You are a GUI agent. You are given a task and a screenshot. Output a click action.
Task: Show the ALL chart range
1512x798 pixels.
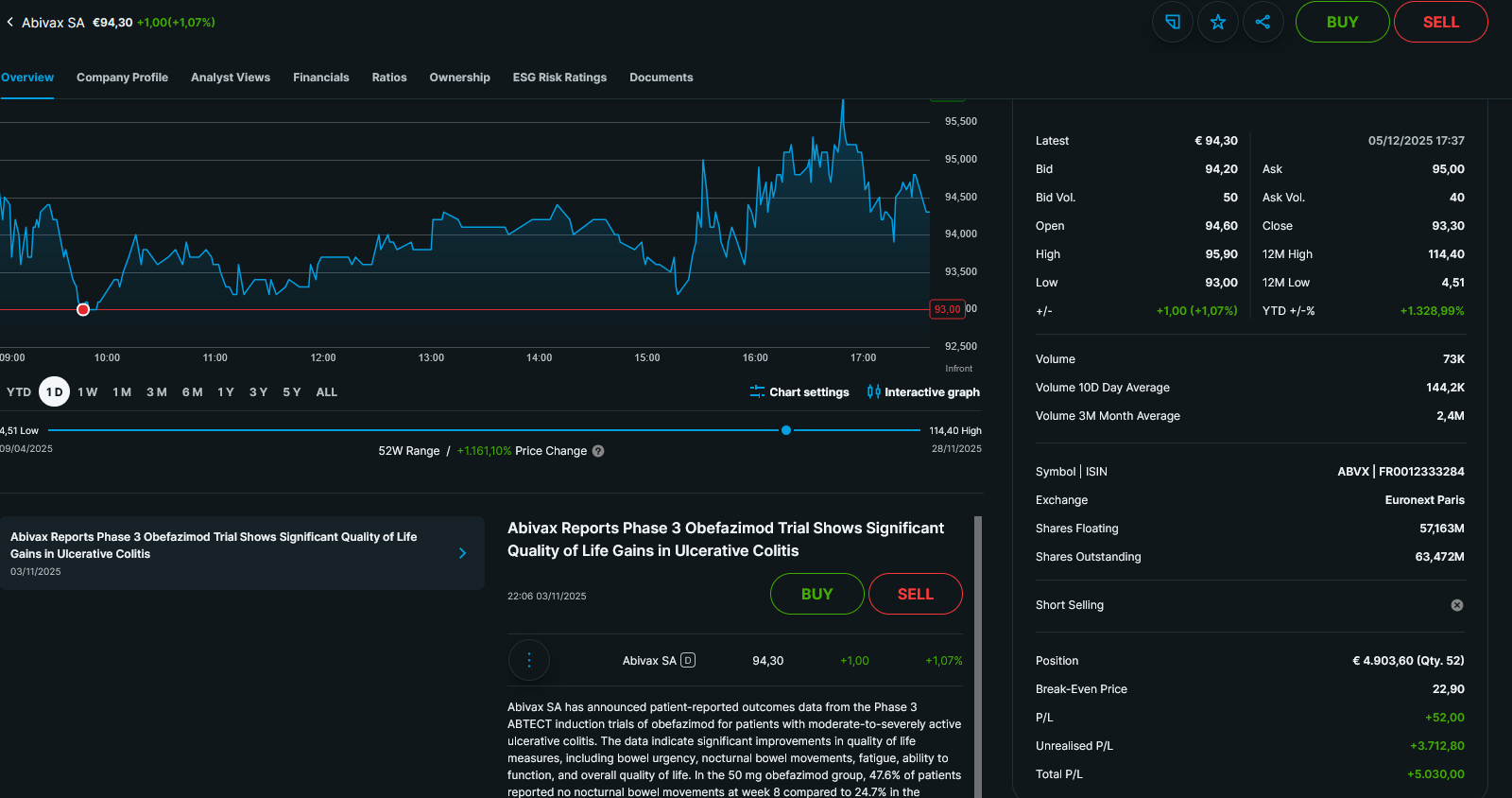327,391
